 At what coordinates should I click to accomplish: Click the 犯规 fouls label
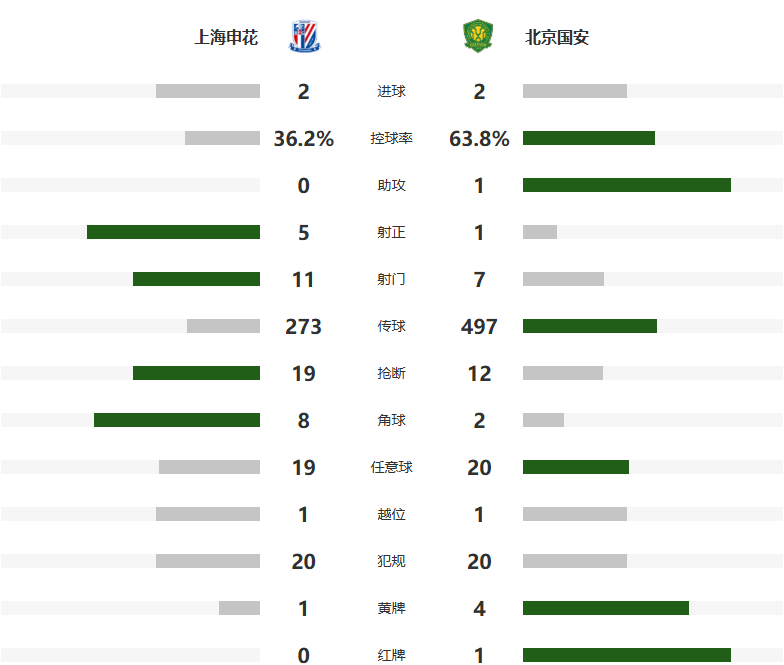point(392,561)
